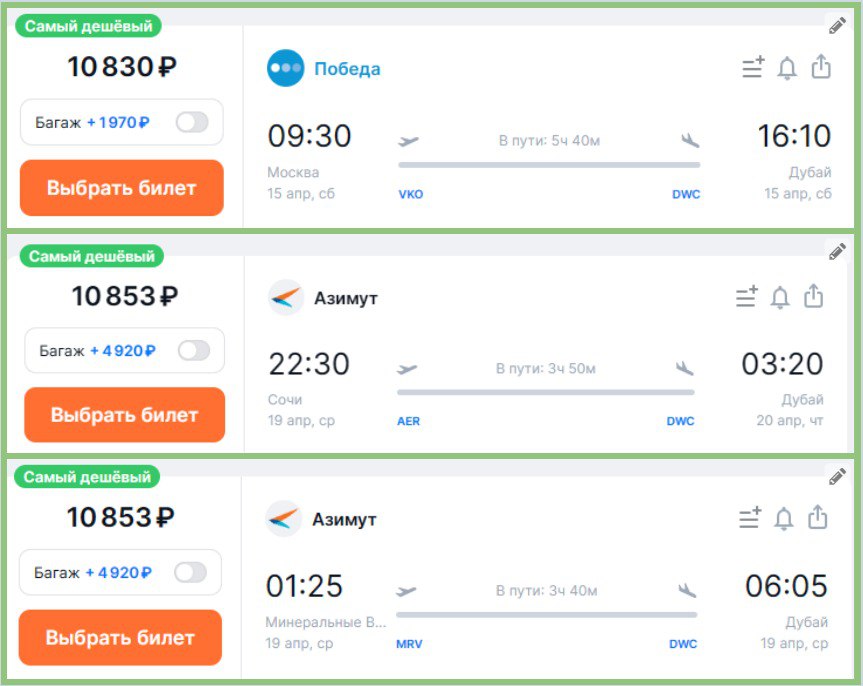Set price alert for Sochi–Dubai flight
Viewport: 863px width, 686px height.
coord(780,297)
